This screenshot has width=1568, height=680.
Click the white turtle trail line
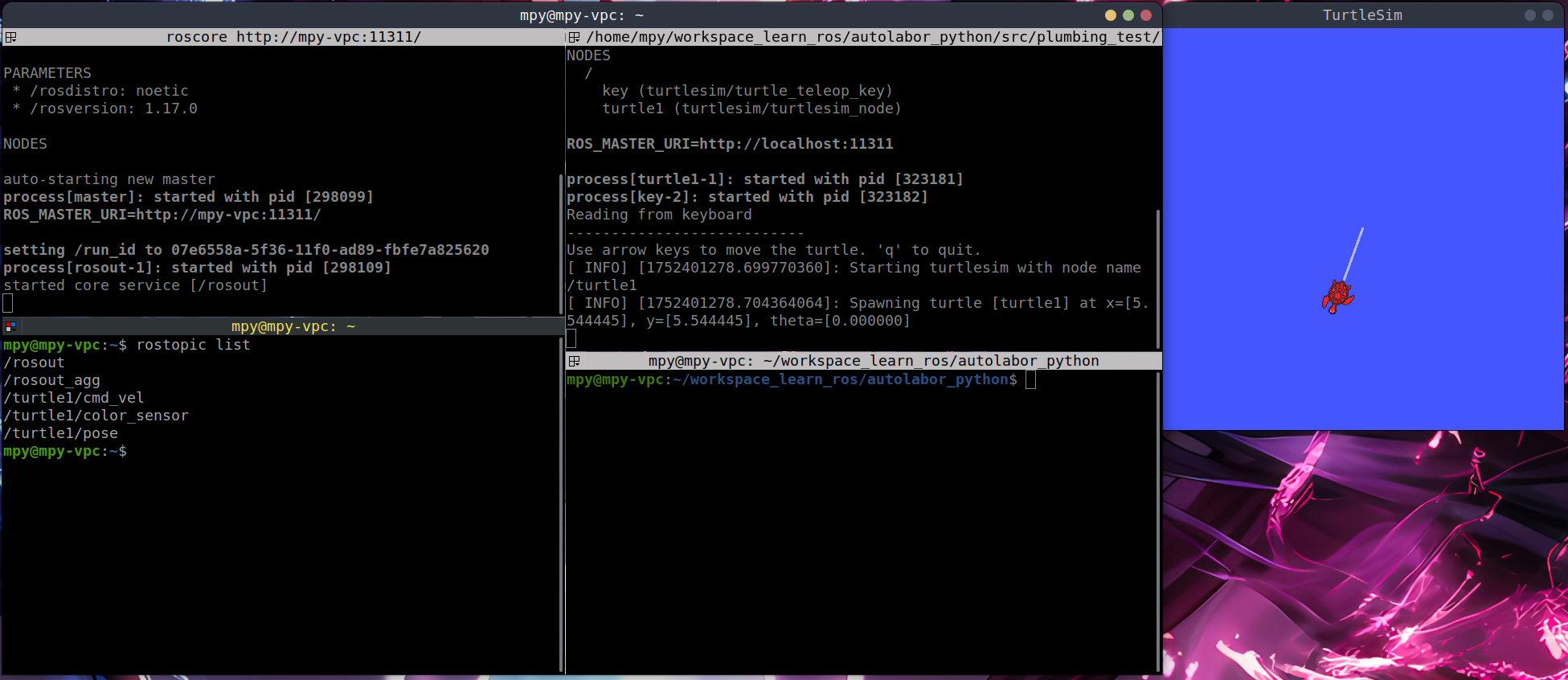point(1354,253)
